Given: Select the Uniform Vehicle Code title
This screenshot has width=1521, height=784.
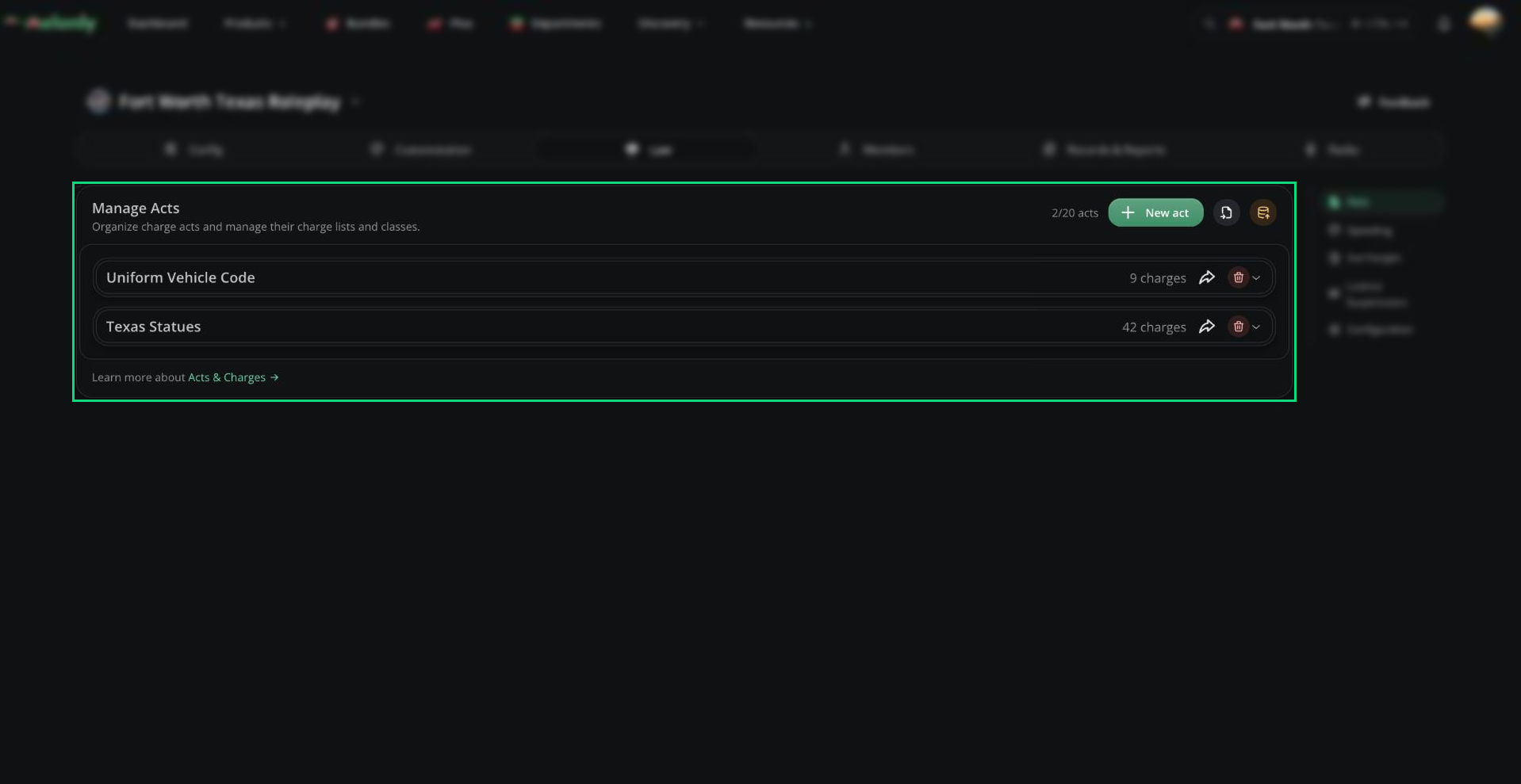Looking at the screenshot, I should (x=181, y=277).
